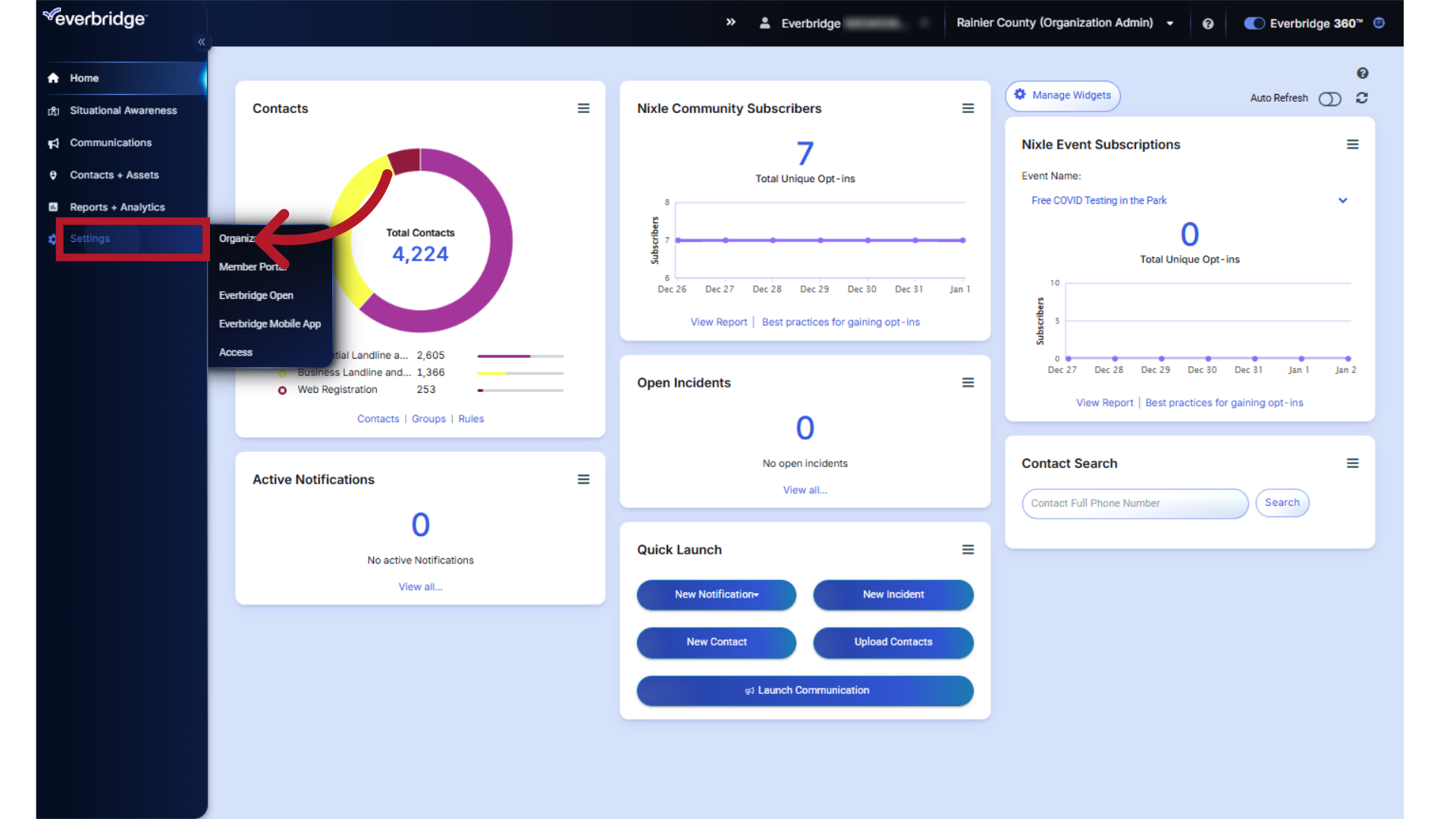1456x819 pixels.
Task: Click Upload Contacts button
Action: pyautogui.click(x=893, y=642)
